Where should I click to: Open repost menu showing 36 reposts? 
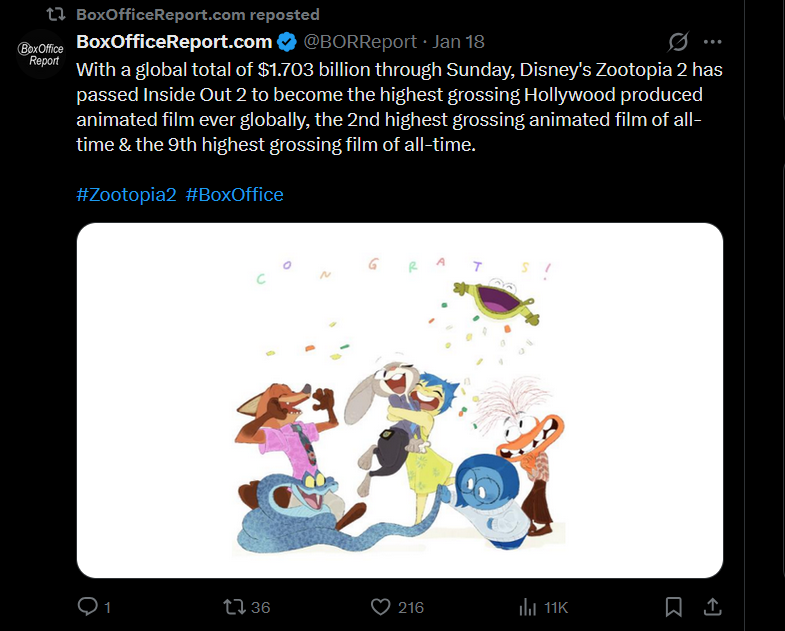[230, 607]
